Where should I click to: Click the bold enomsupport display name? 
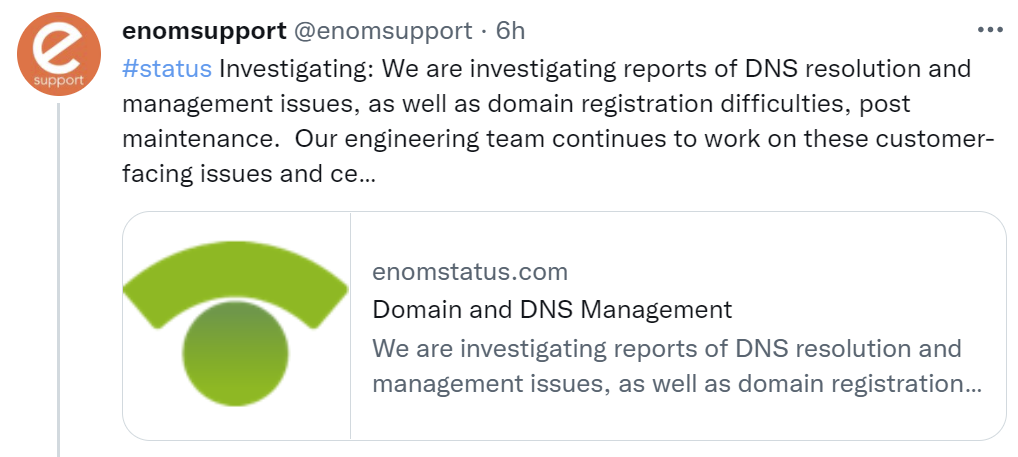(x=203, y=31)
